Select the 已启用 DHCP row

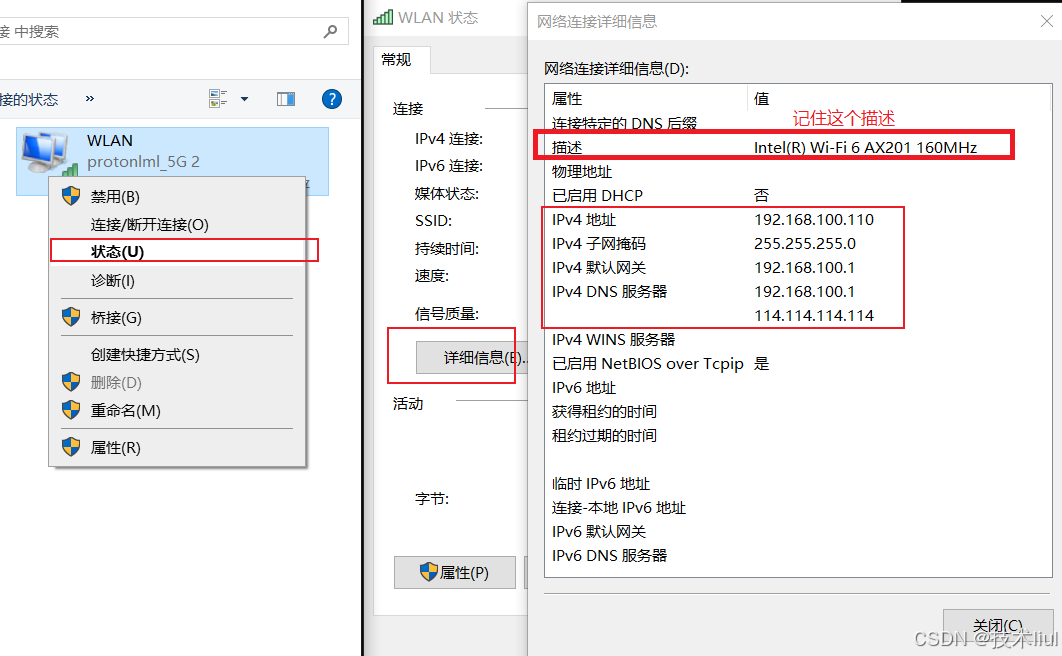[797, 196]
